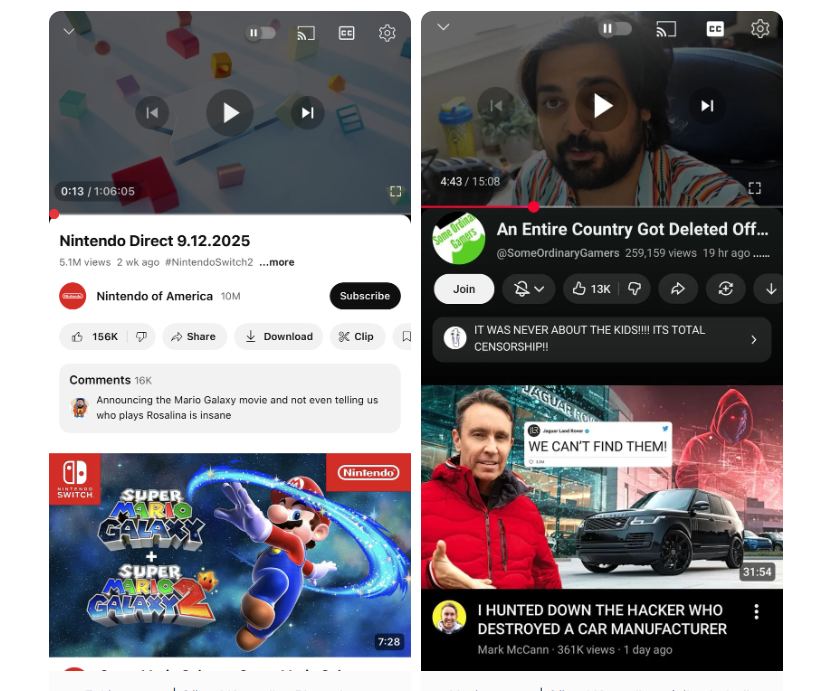Enter fullscreen on Nintendo Direct video
Viewport: 821px width, 691px height.
point(395,191)
